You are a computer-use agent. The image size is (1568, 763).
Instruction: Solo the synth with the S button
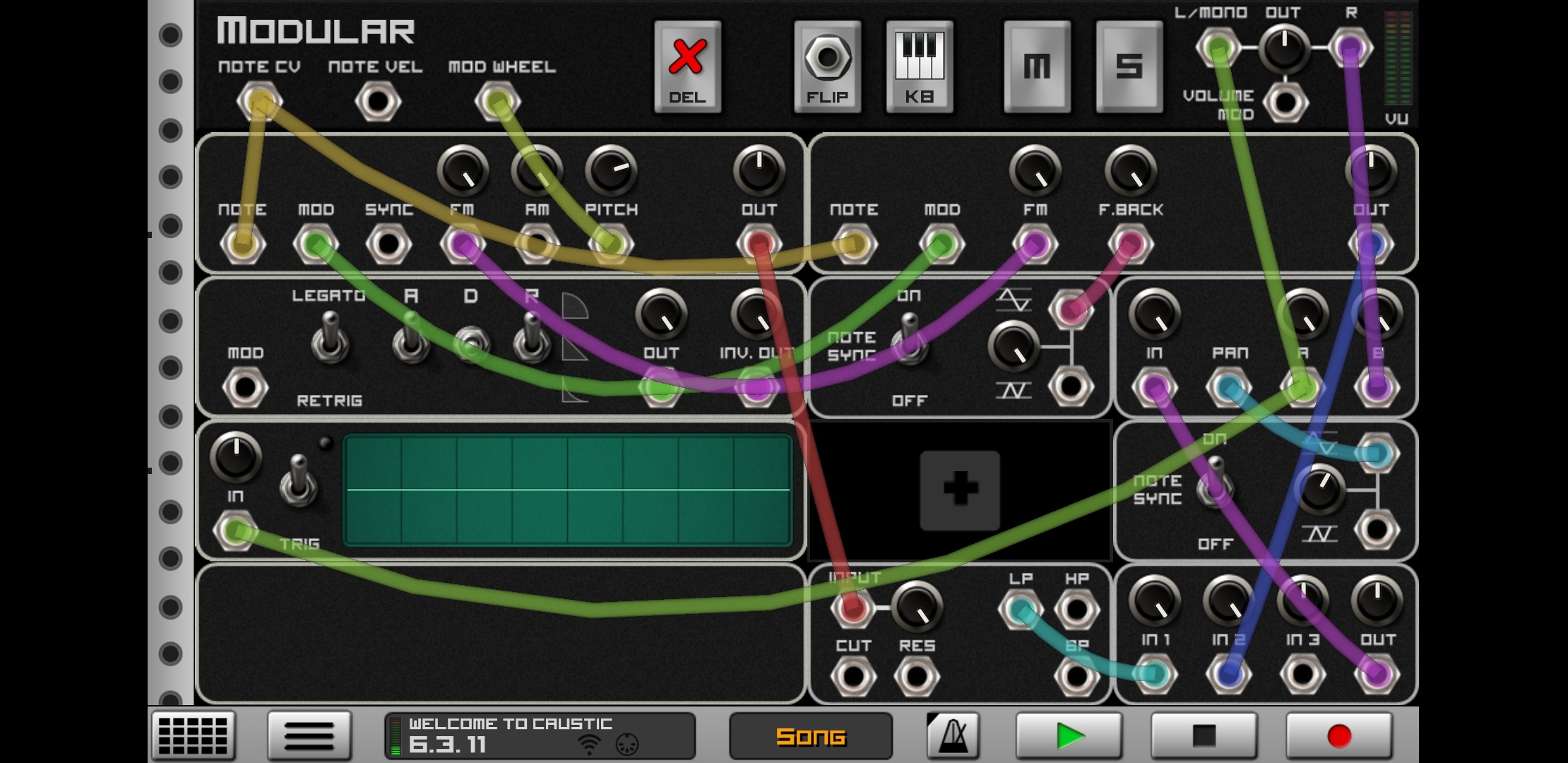[1129, 66]
